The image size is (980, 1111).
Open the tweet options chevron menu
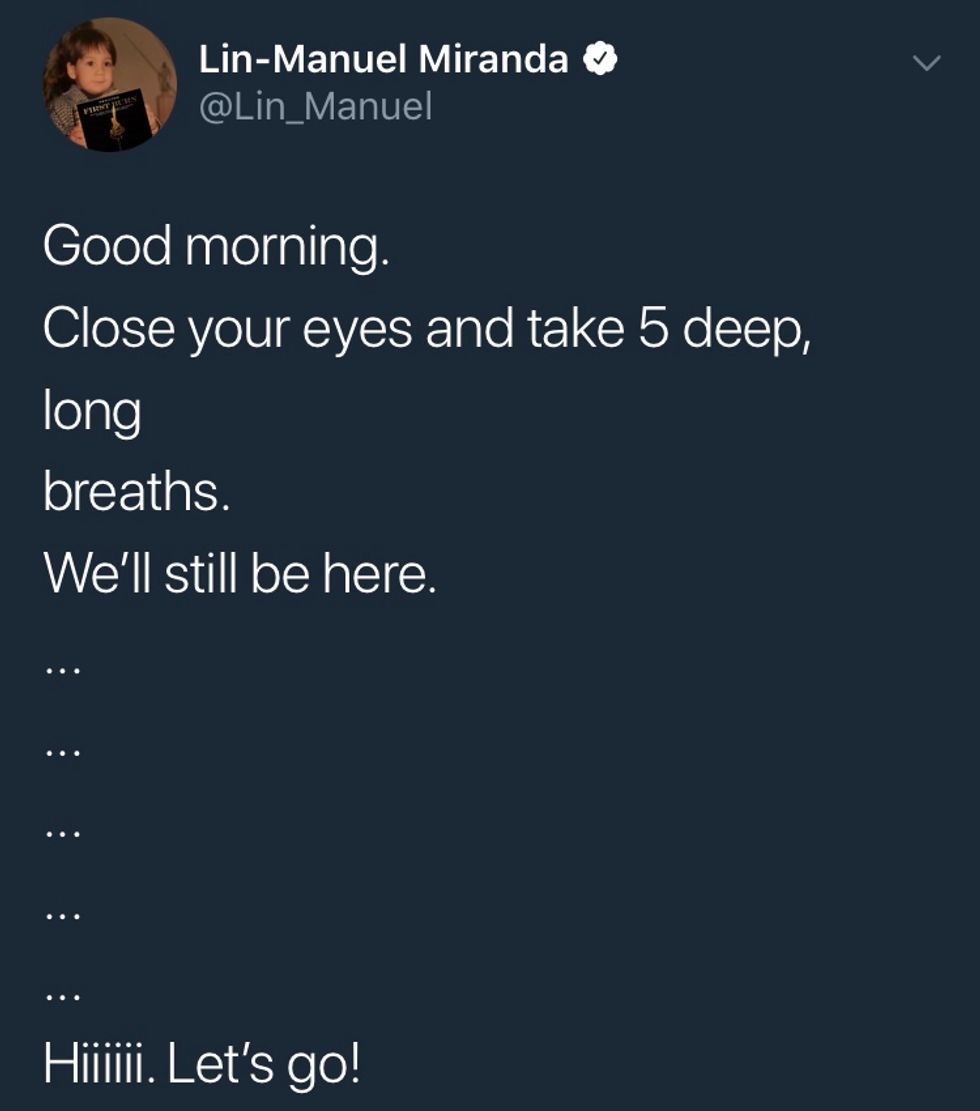(x=928, y=64)
